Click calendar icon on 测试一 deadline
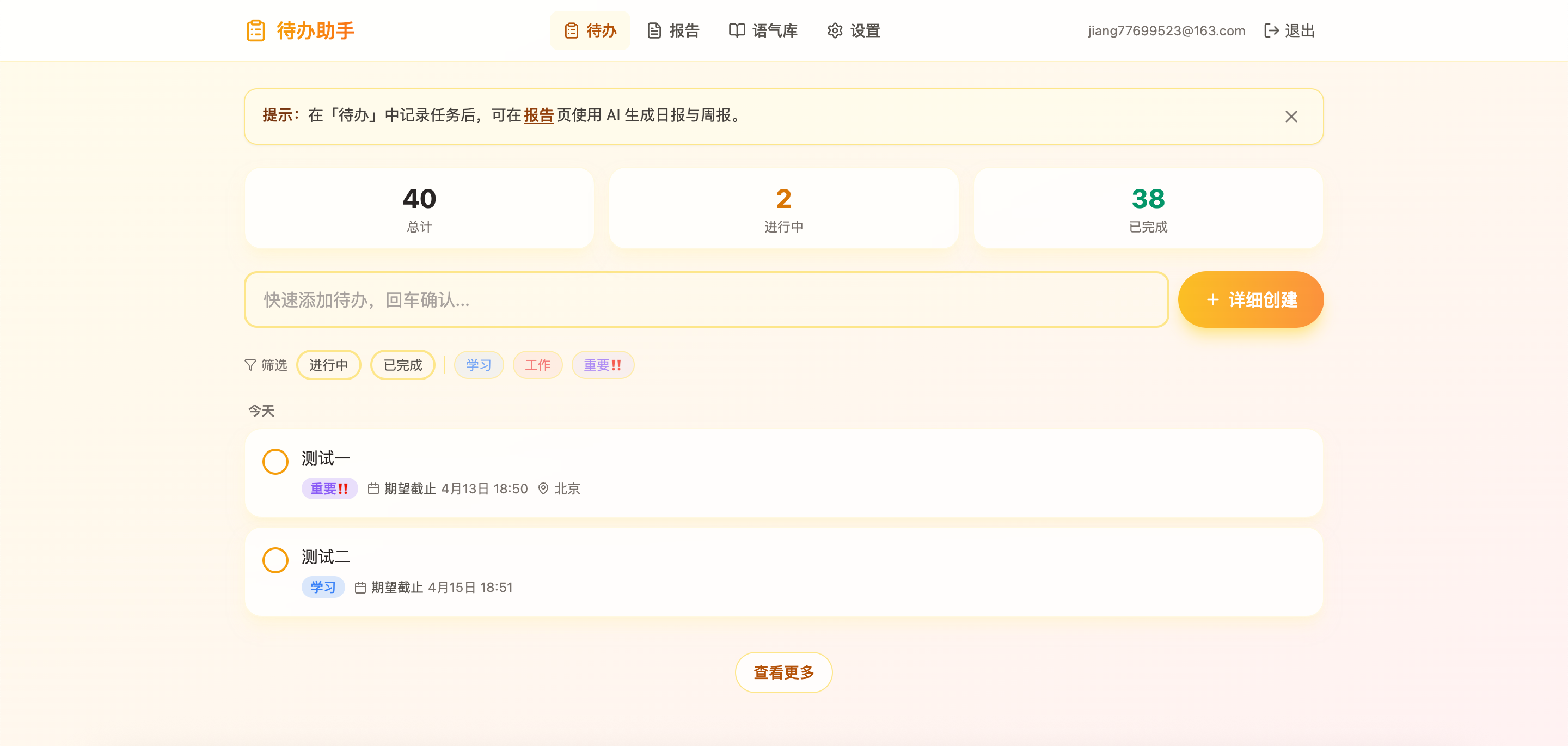The height and width of the screenshot is (746, 1568). coord(373,488)
